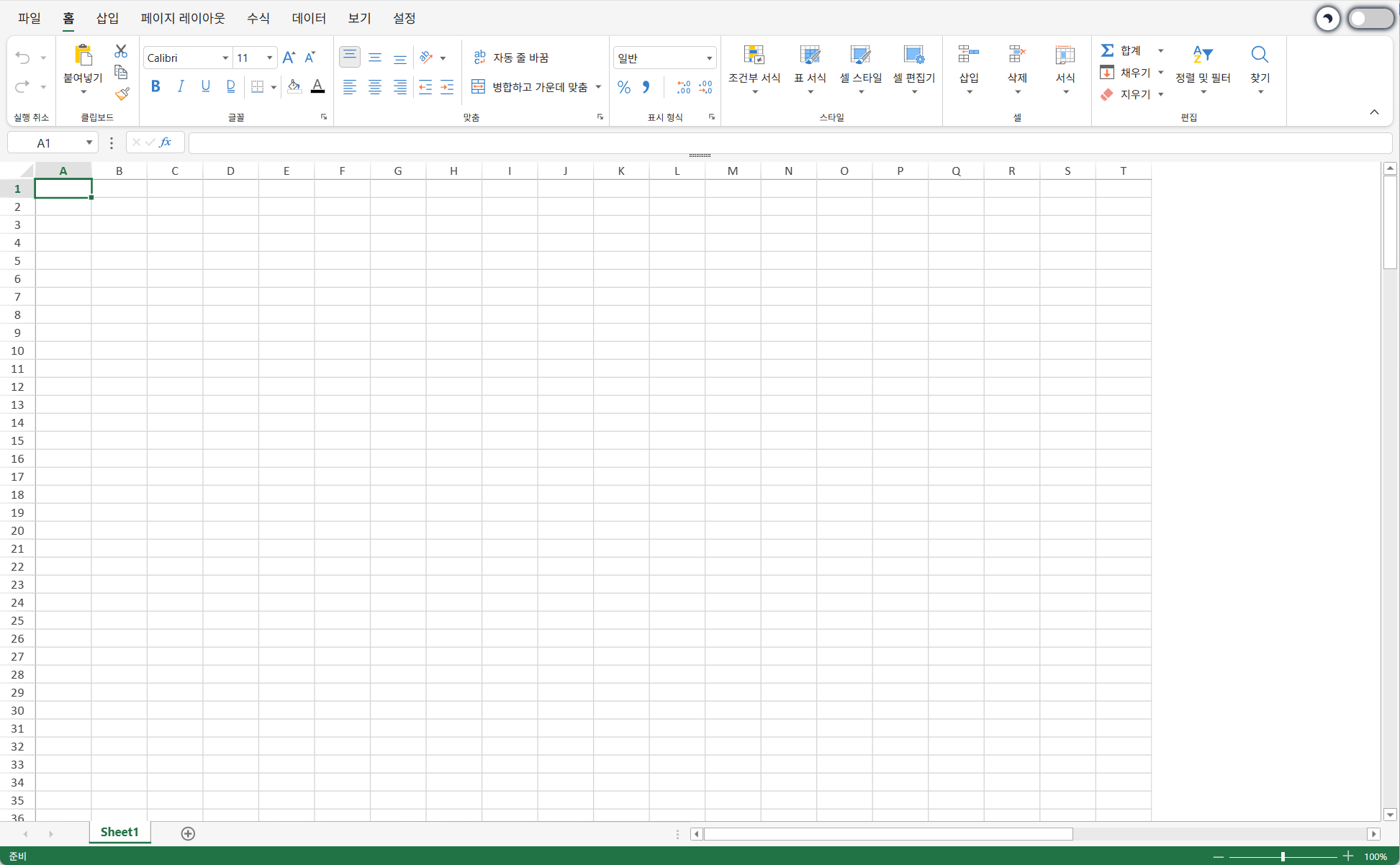1400x865 pixels.
Task: Click AutoSum (합계) button
Action: point(1121,50)
